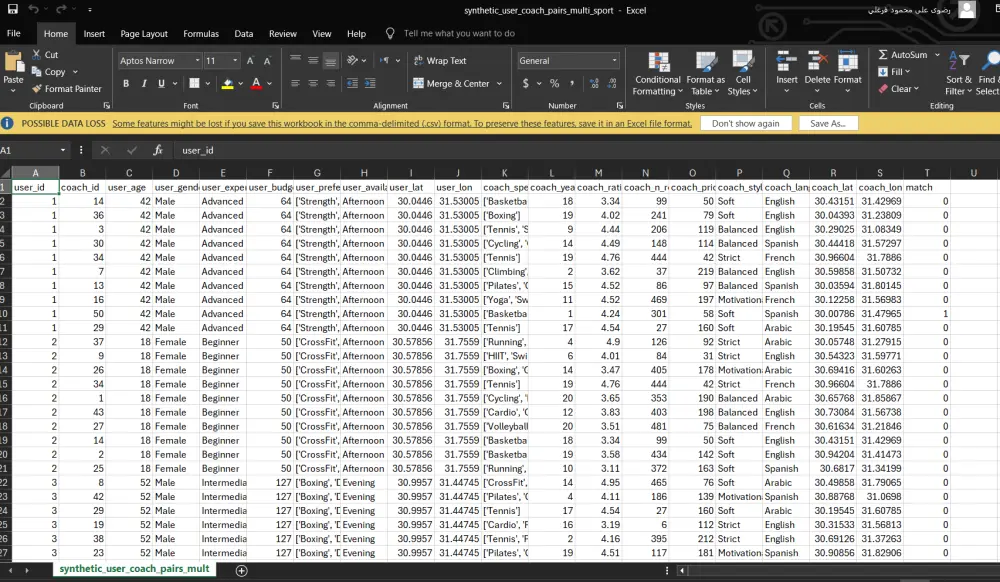Switch to the Formulas tab

click(x=201, y=34)
